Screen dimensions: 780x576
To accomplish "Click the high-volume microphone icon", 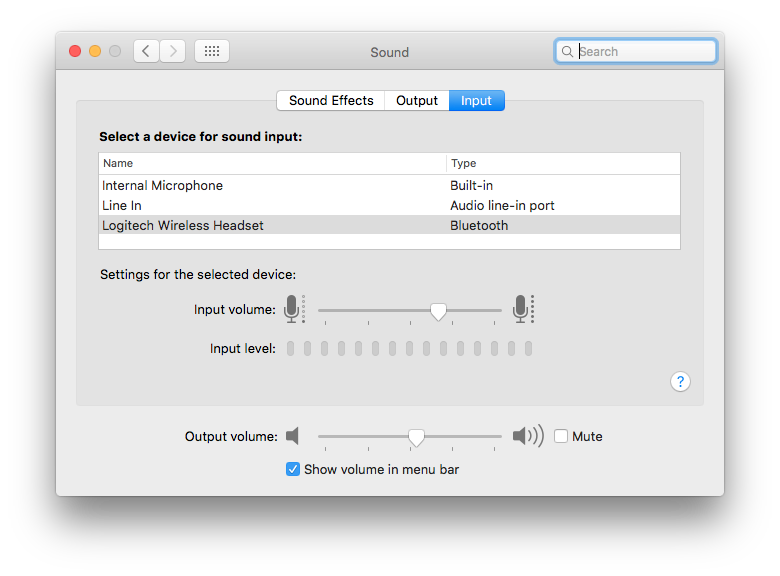I will coord(521,309).
